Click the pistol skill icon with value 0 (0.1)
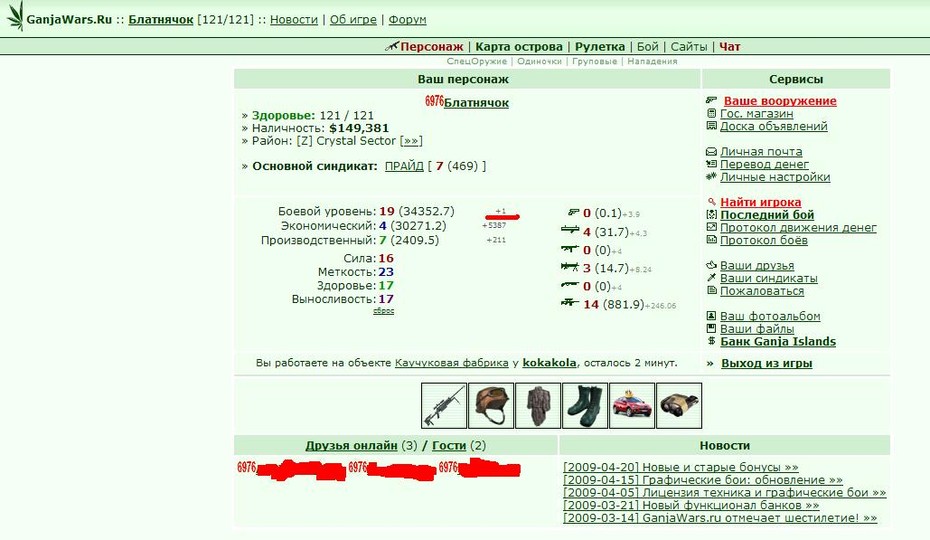Screen dimensions: 930x540 click(x=573, y=212)
